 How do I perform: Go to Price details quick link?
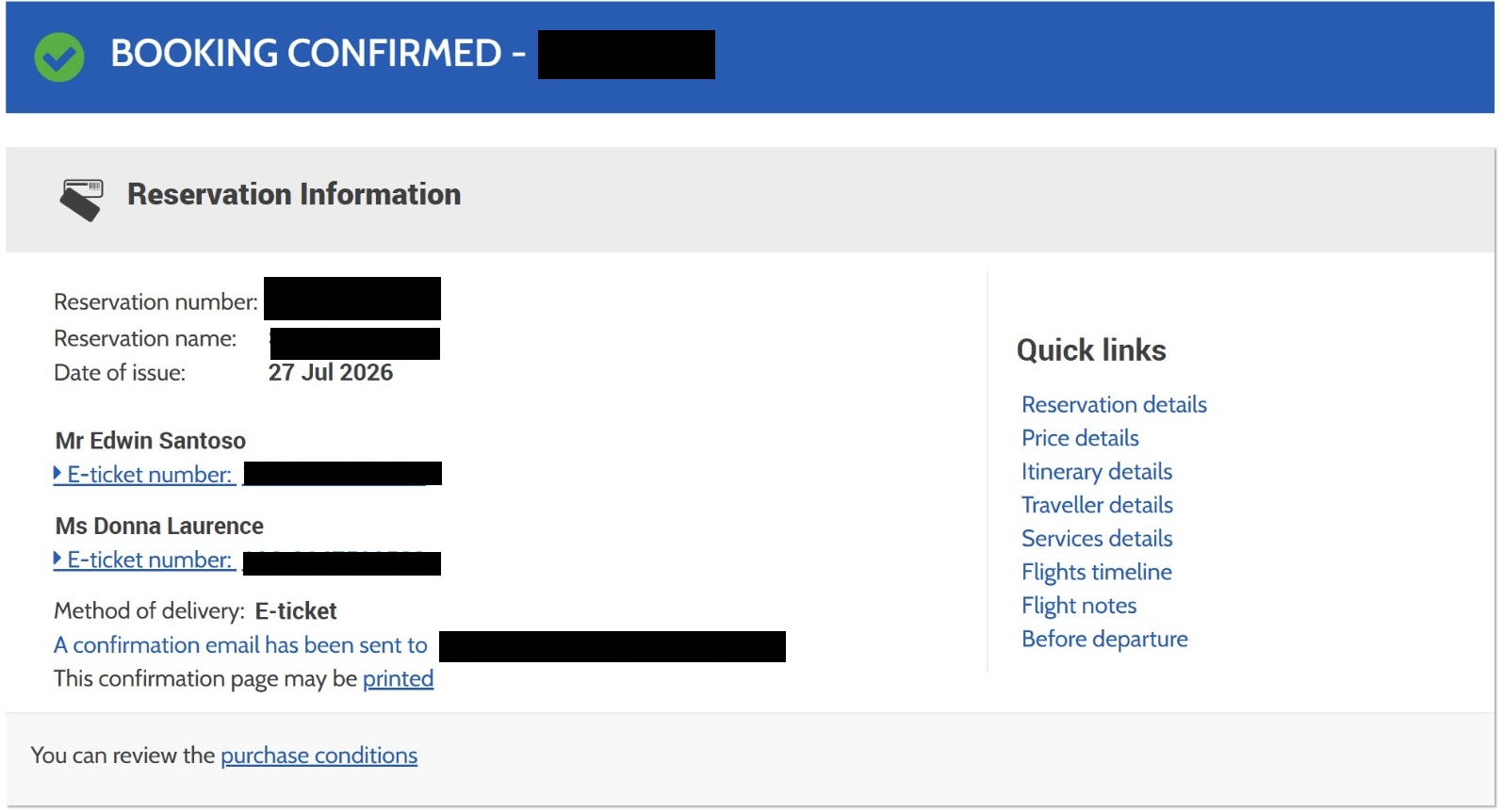[x=1080, y=438]
